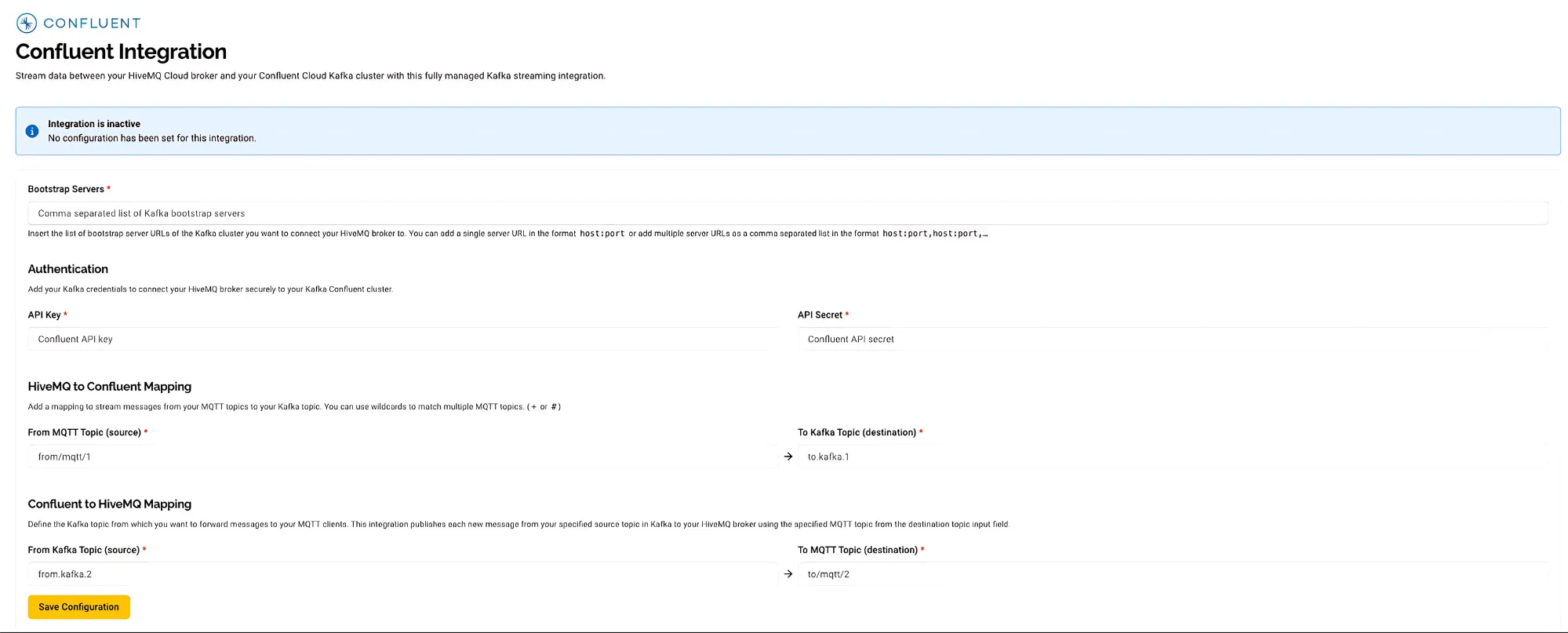Click the Confluent logo icon
The height and width of the screenshot is (633, 1568).
coord(27,23)
